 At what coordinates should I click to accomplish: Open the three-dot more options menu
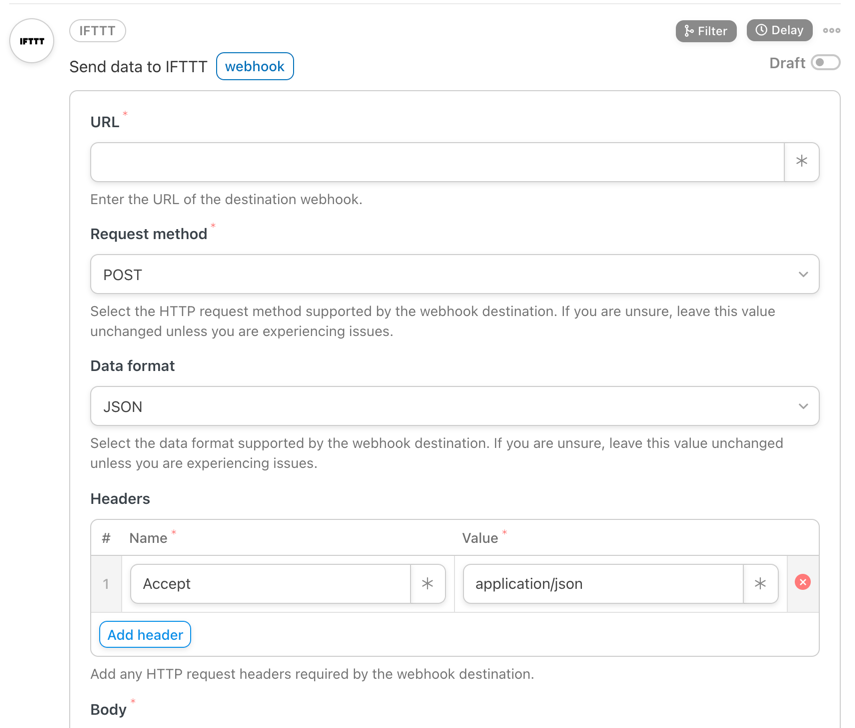click(832, 31)
